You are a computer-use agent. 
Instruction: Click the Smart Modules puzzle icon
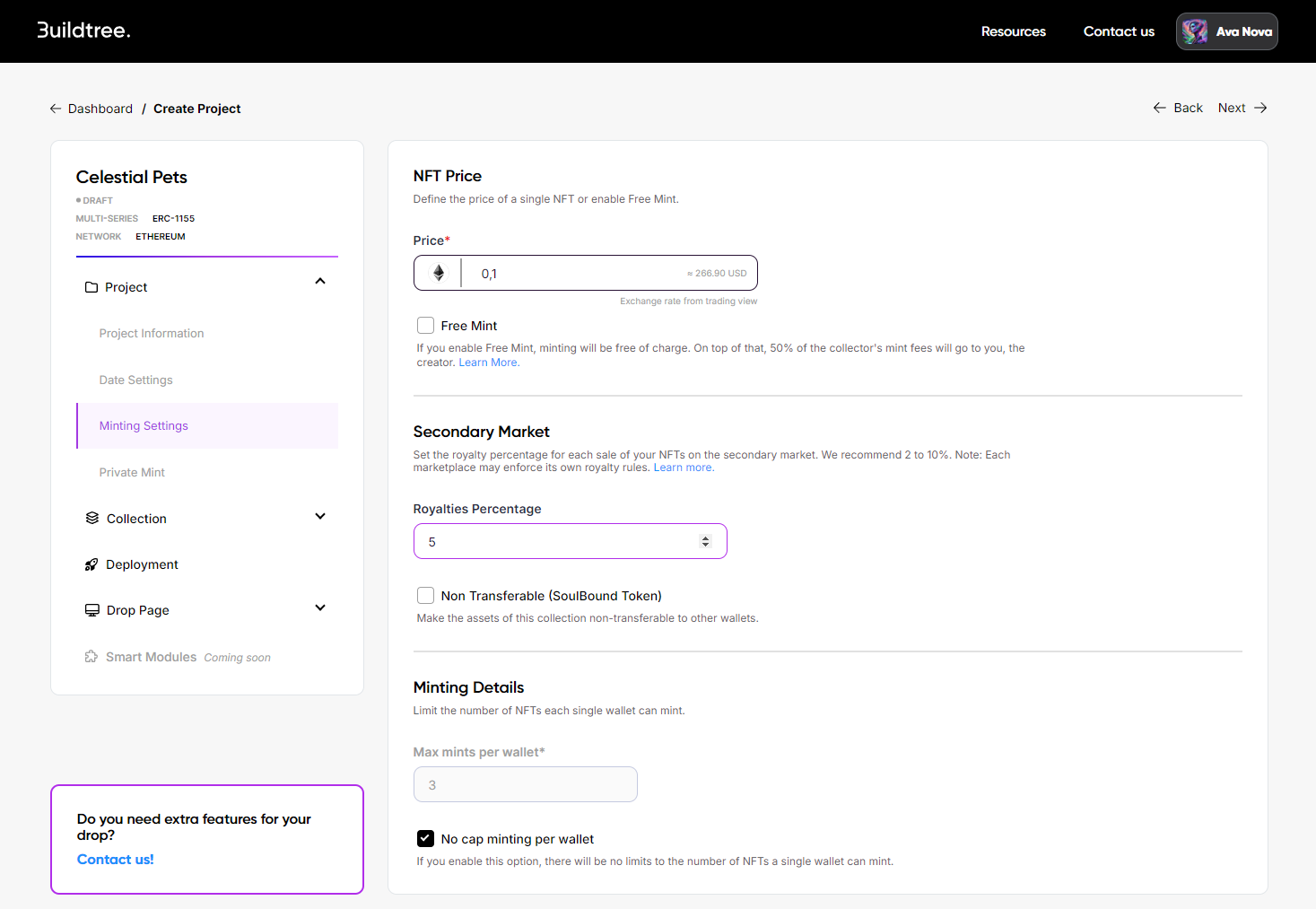92,657
